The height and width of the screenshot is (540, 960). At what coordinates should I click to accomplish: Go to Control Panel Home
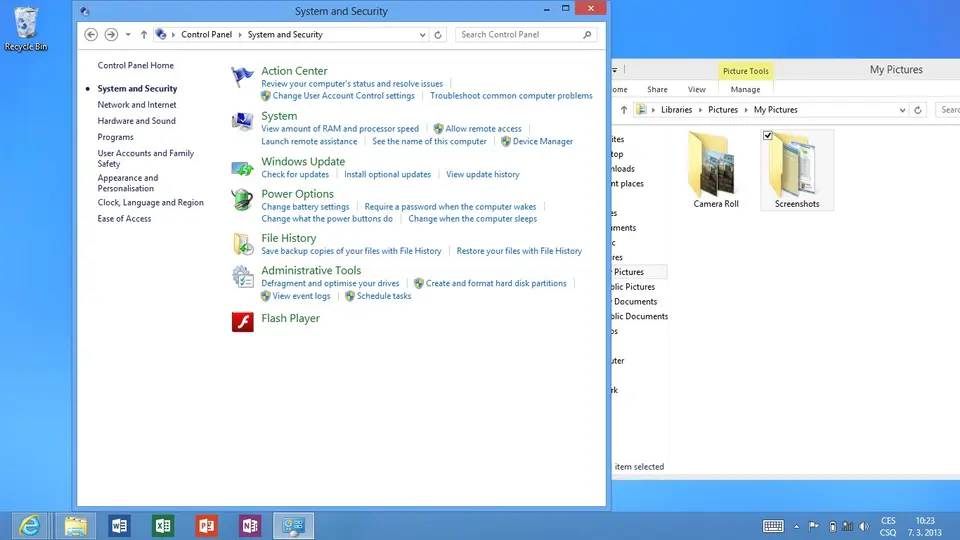(135, 66)
